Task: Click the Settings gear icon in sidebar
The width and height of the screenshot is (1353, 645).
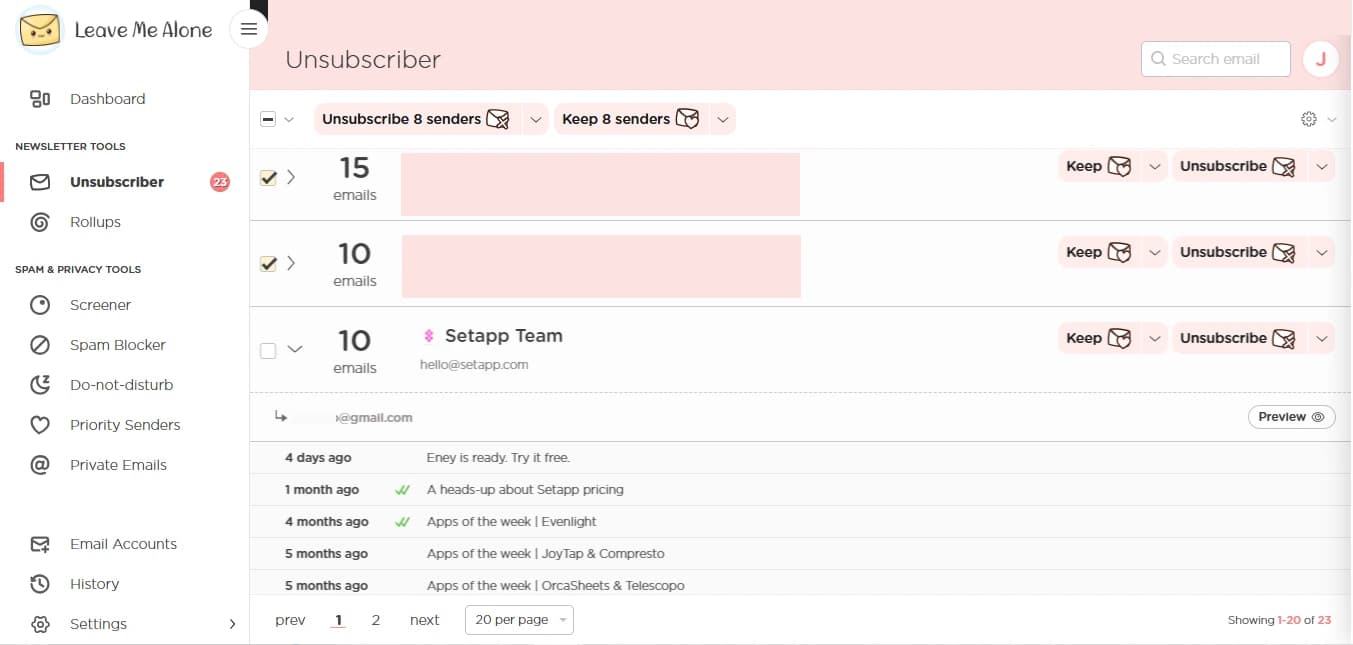Action: (x=40, y=624)
